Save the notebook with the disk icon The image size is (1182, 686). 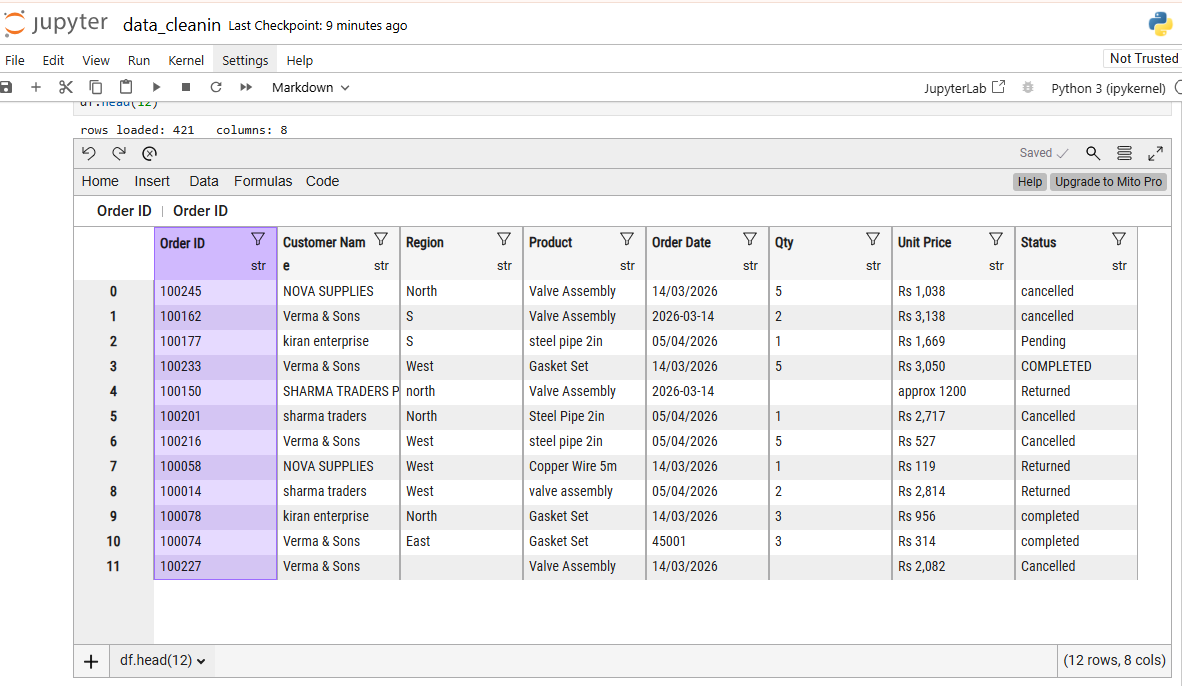(6, 87)
